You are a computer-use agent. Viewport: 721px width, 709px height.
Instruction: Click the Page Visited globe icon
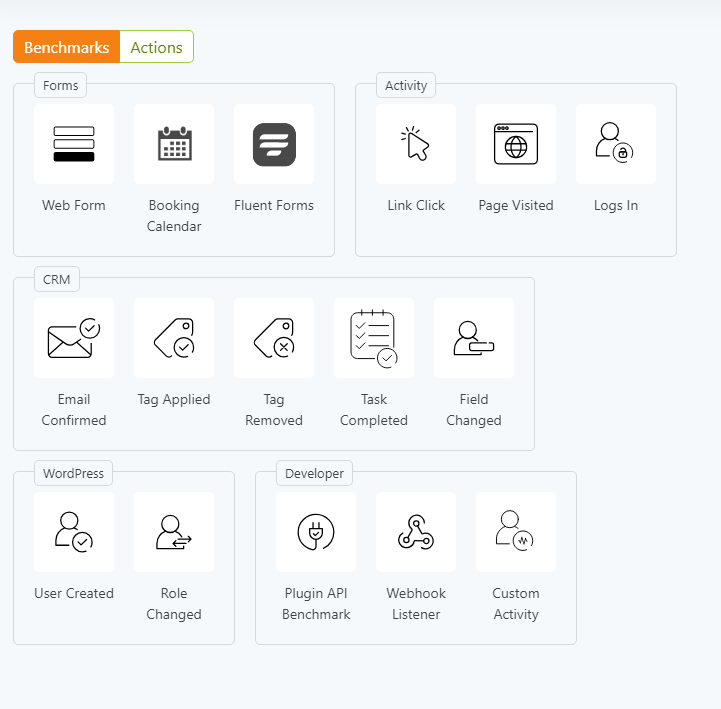click(x=516, y=144)
